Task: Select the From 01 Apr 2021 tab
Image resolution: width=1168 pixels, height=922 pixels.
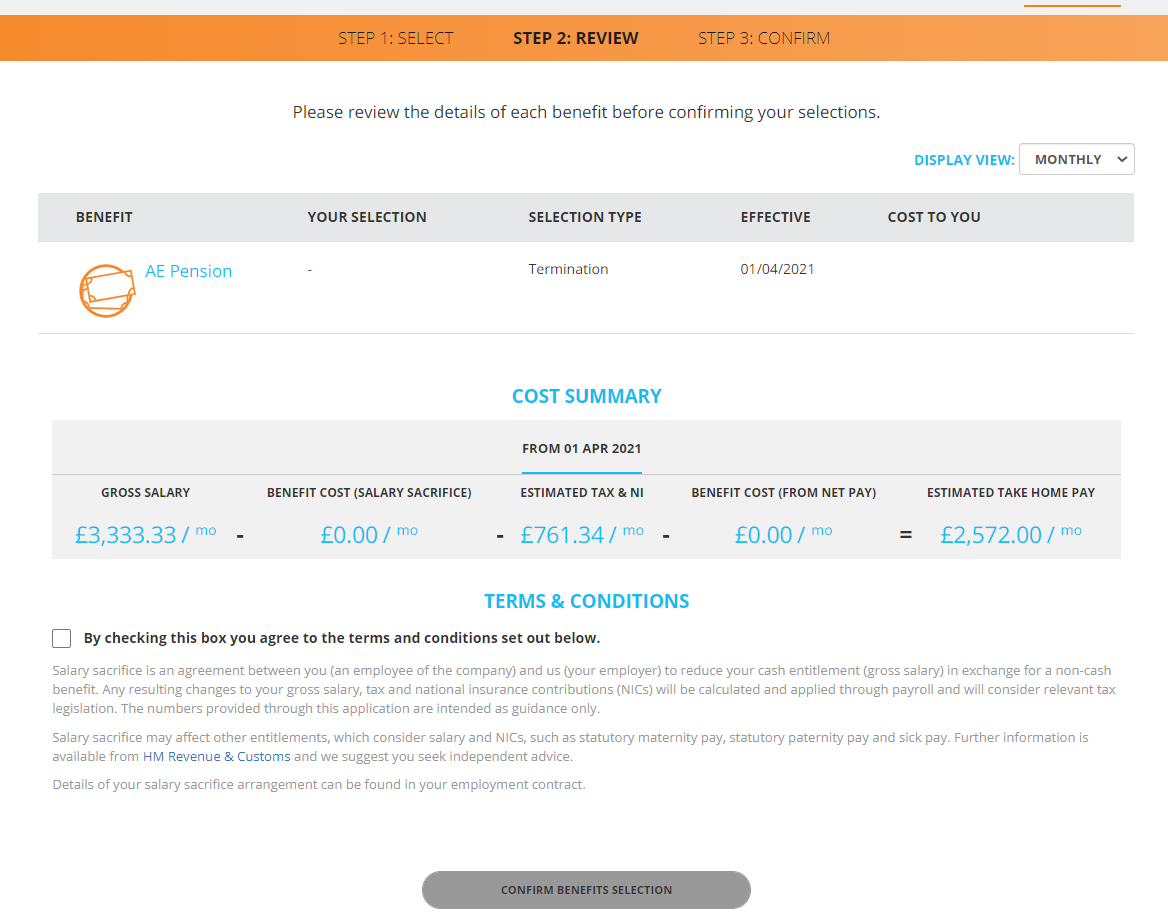Action: 582,449
